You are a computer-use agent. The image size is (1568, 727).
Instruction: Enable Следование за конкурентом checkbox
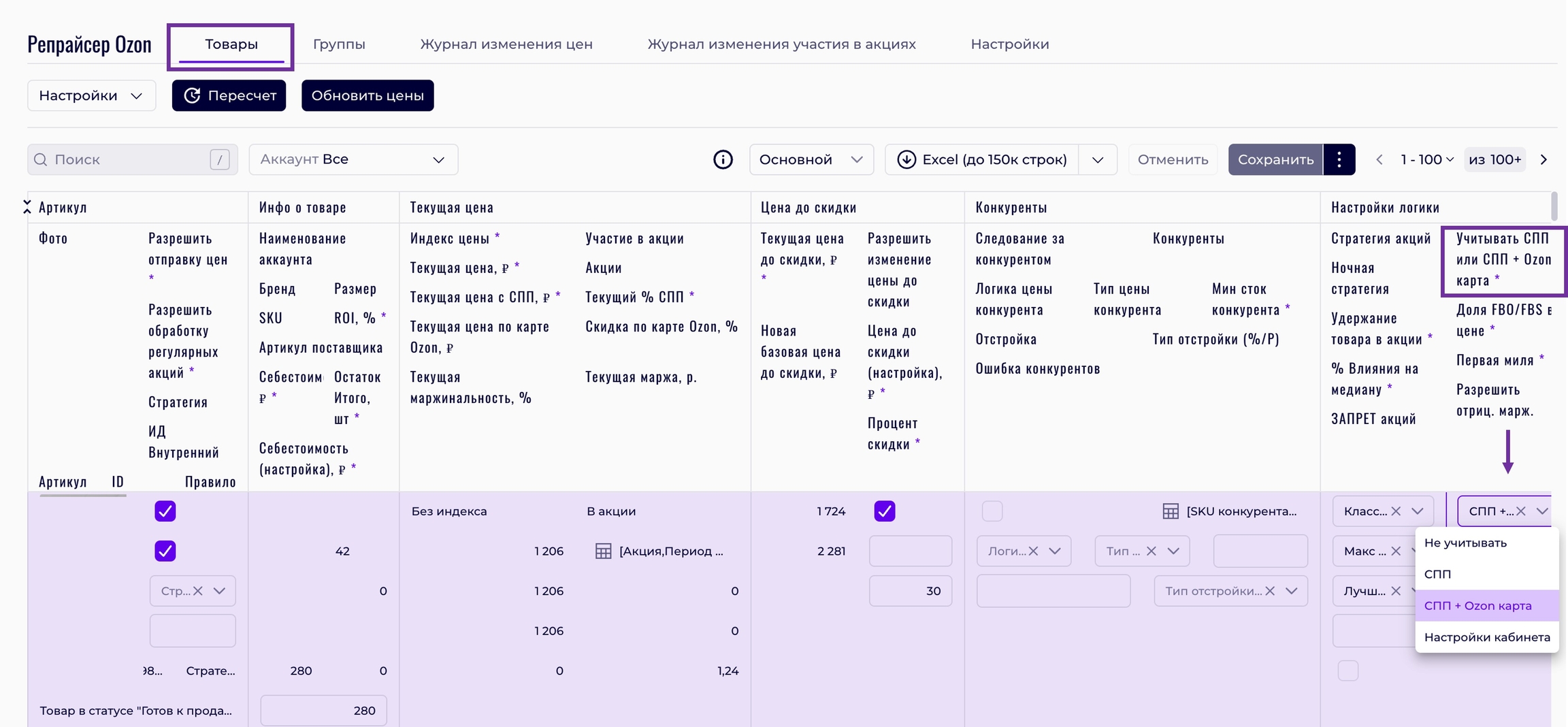[992, 511]
